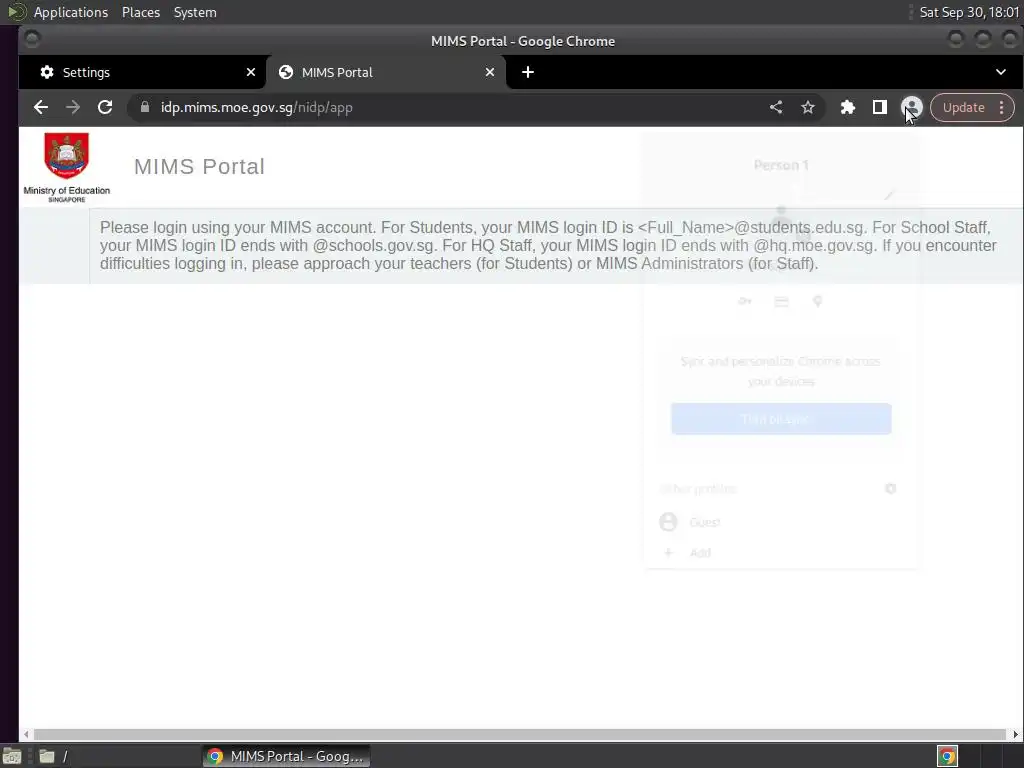Click the Chrome icon in the system tray
The width and height of the screenshot is (1024, 768).
[947, 756]
